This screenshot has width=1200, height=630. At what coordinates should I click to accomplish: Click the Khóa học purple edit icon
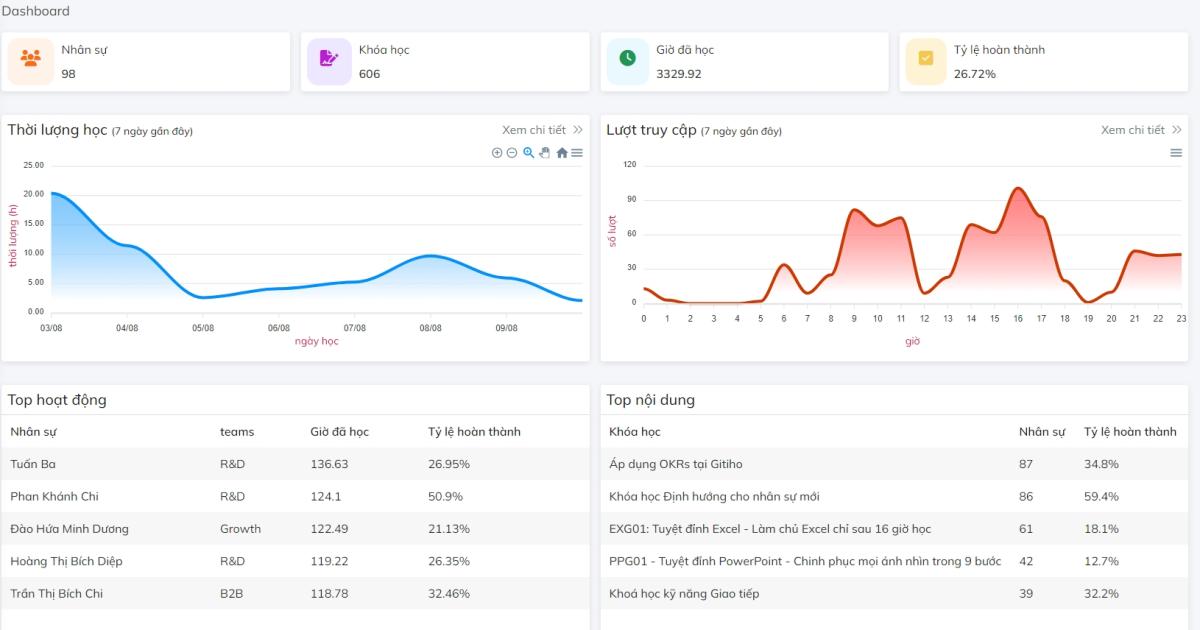[x=329, y=59]
